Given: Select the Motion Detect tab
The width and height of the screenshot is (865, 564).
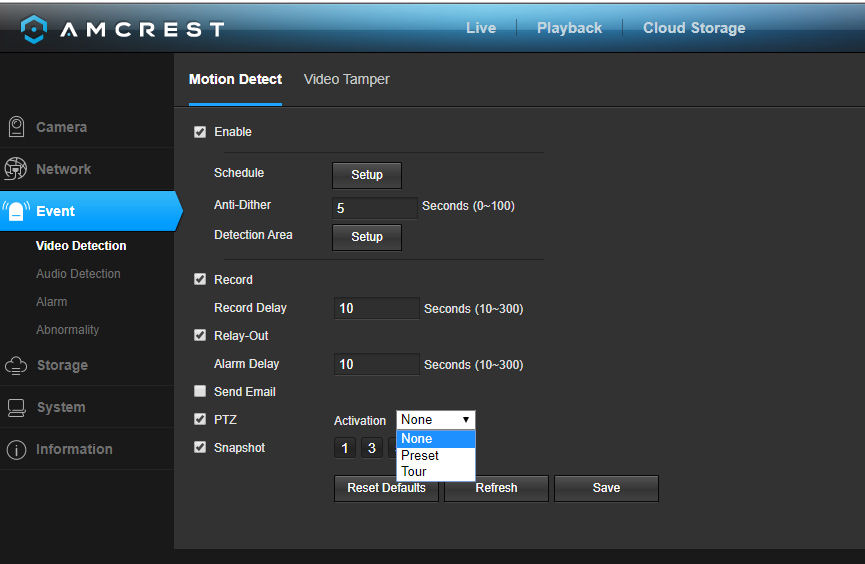Looking at the screenshot, I should [x=235, y=79].
